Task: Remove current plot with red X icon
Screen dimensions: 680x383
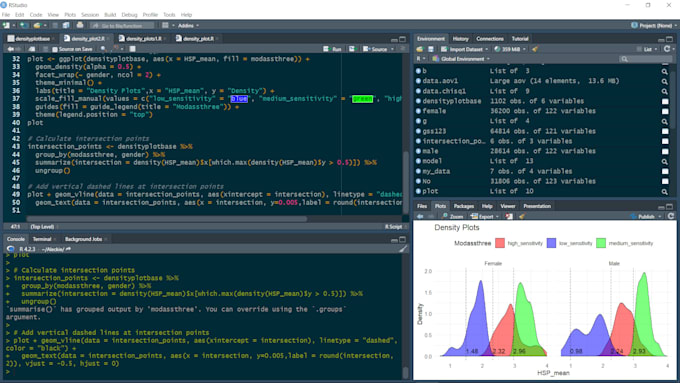Action: tap(509, 216)
